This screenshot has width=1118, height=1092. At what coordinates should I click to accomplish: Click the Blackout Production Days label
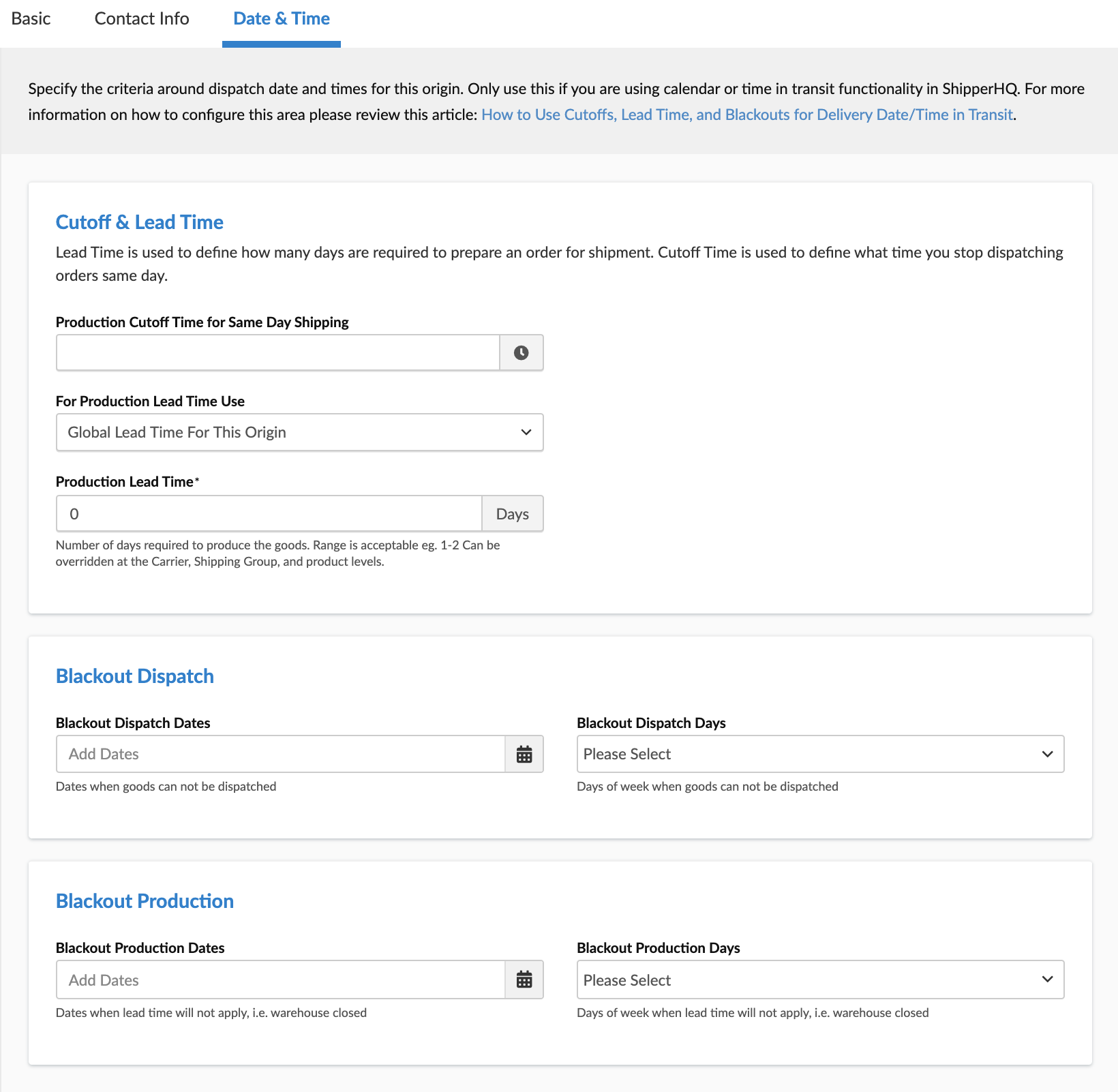[x=658, y=948]
